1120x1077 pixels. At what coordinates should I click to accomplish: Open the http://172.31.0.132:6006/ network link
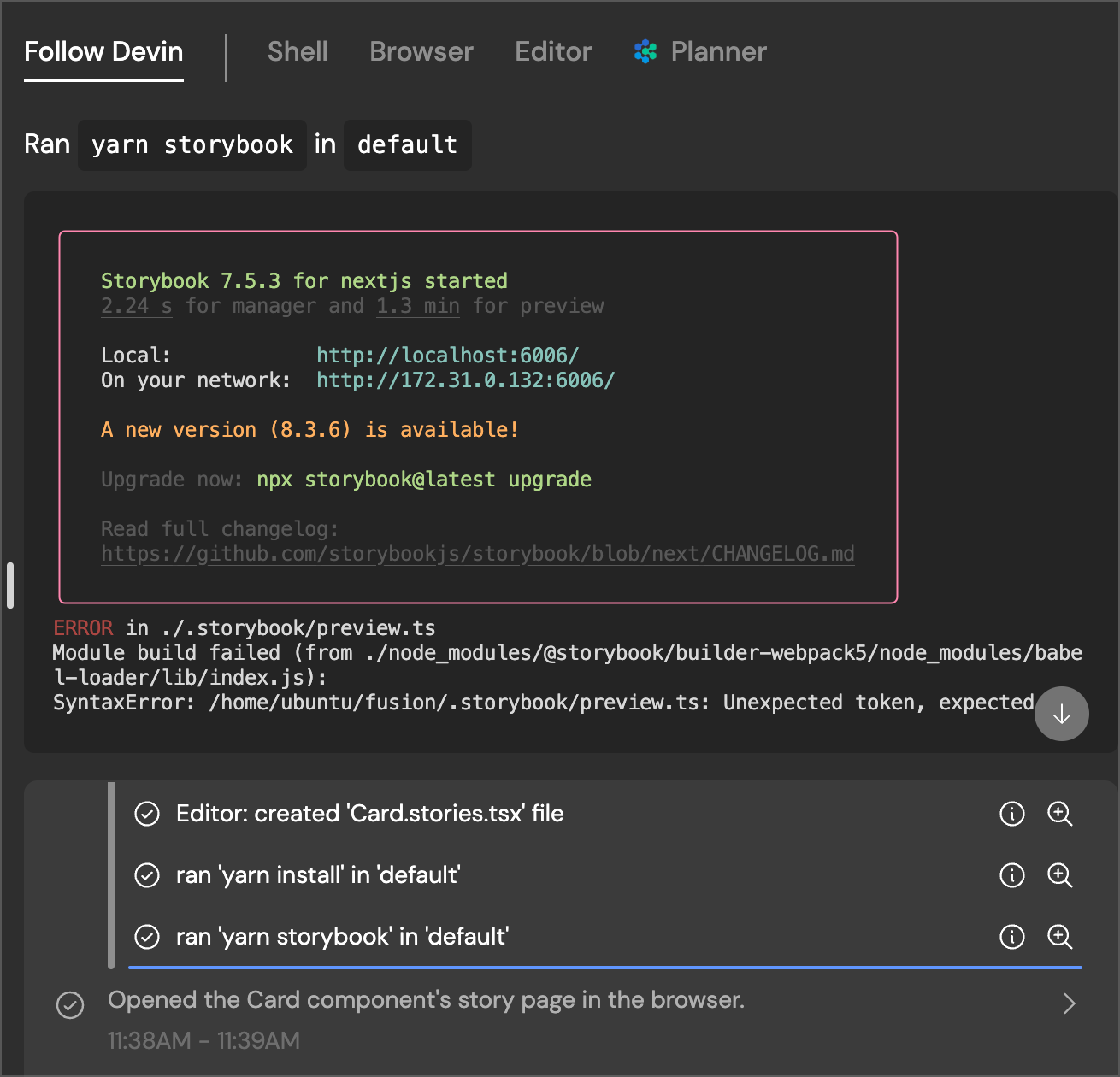(x=465, y=380)
